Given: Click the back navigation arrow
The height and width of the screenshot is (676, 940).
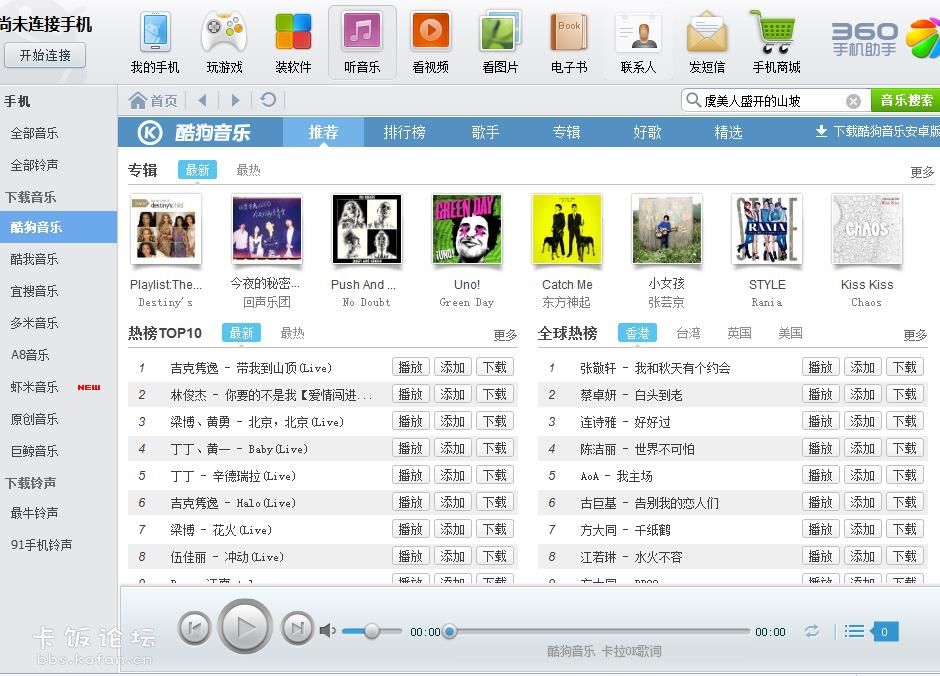Looking at the screenshot, I should click(203, 100).
